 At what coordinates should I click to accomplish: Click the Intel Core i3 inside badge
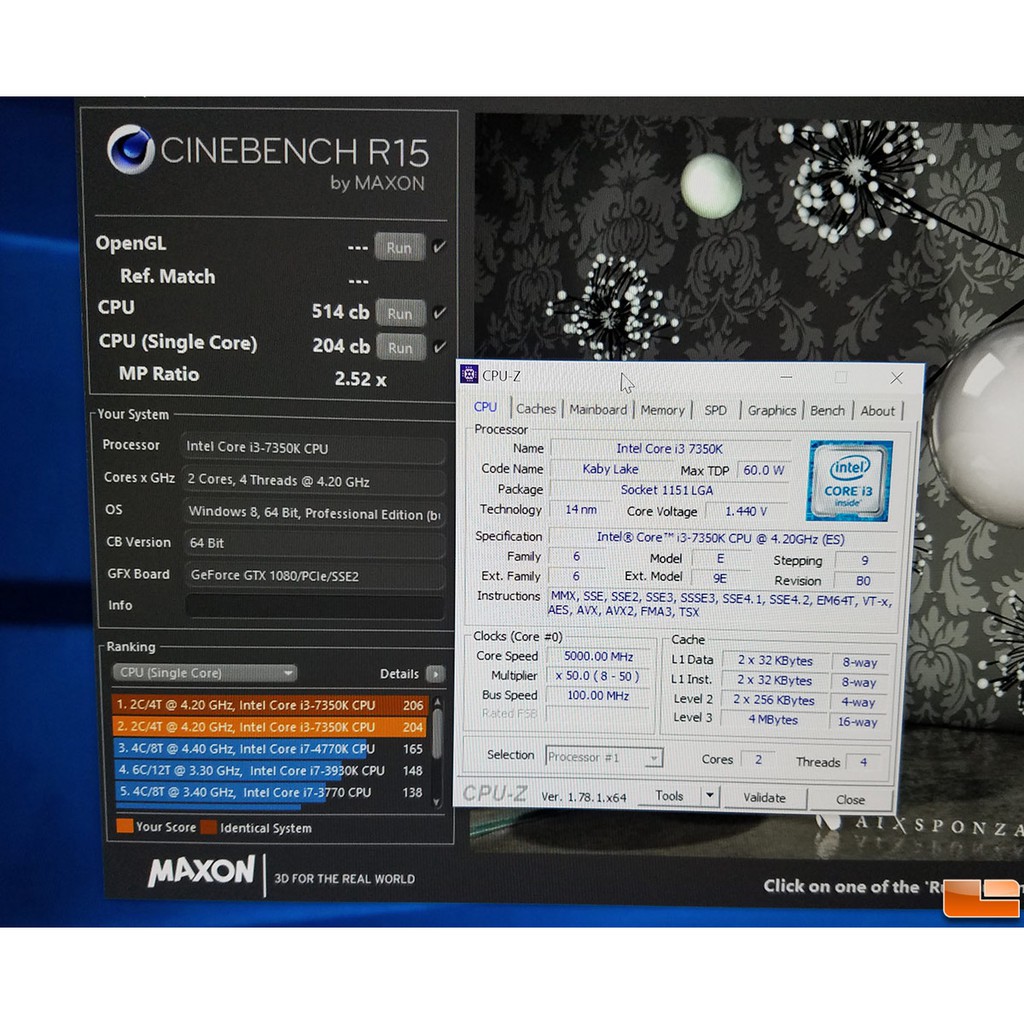pyautogui.click(x=850, y=481)
